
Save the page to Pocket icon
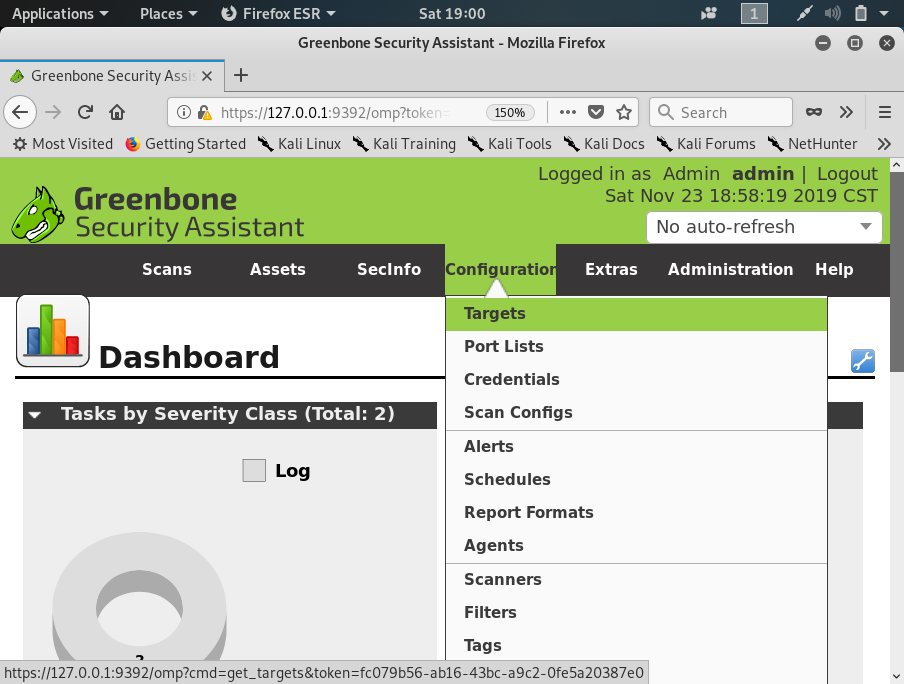coord(596,112)
